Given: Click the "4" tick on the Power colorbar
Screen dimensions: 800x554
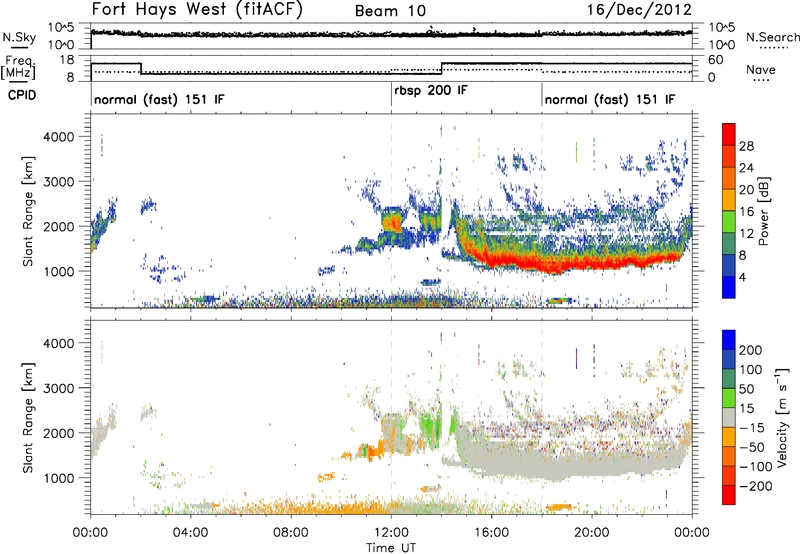Looking at the screenshot, I should pyautogui.click(x=742, y=277).
